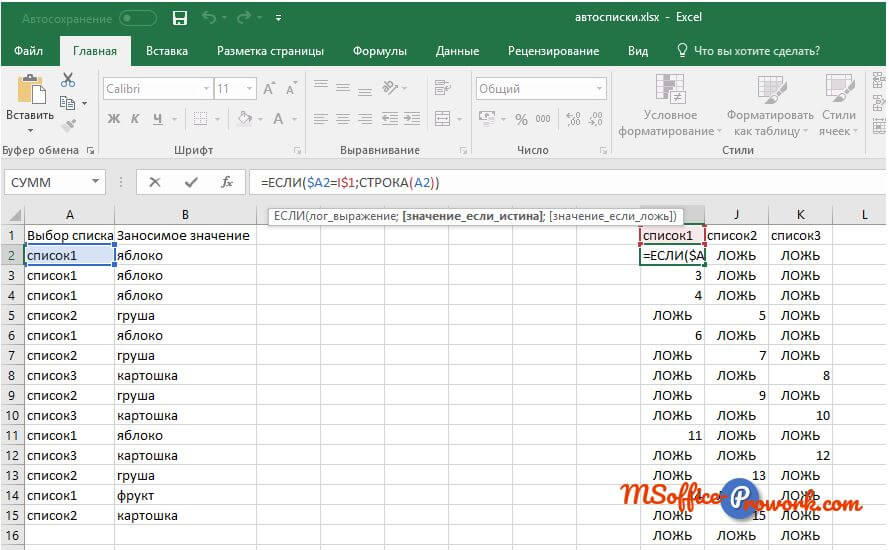Click the Increase Font Size icon

[268, 89]
